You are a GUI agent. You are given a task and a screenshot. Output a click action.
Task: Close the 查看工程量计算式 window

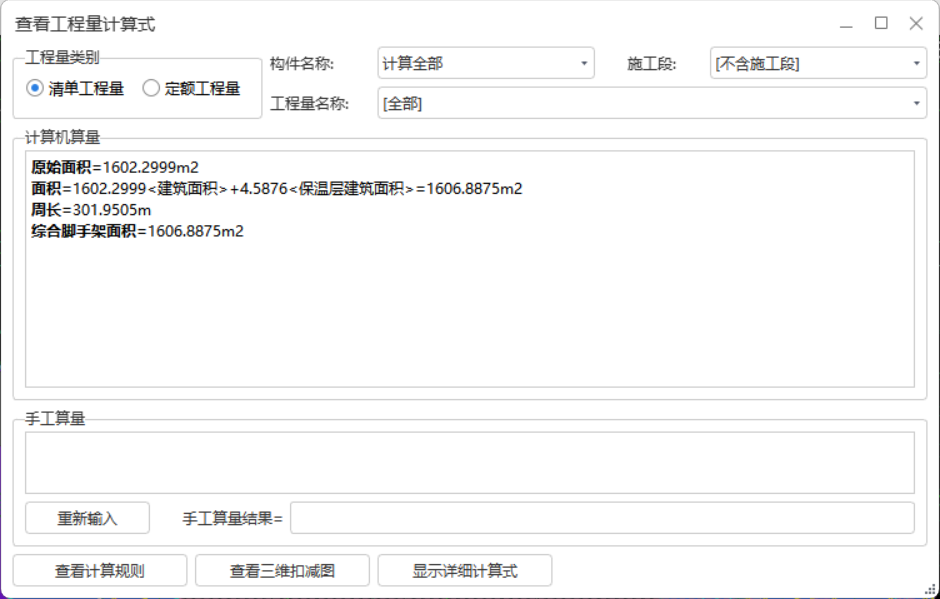916,23
